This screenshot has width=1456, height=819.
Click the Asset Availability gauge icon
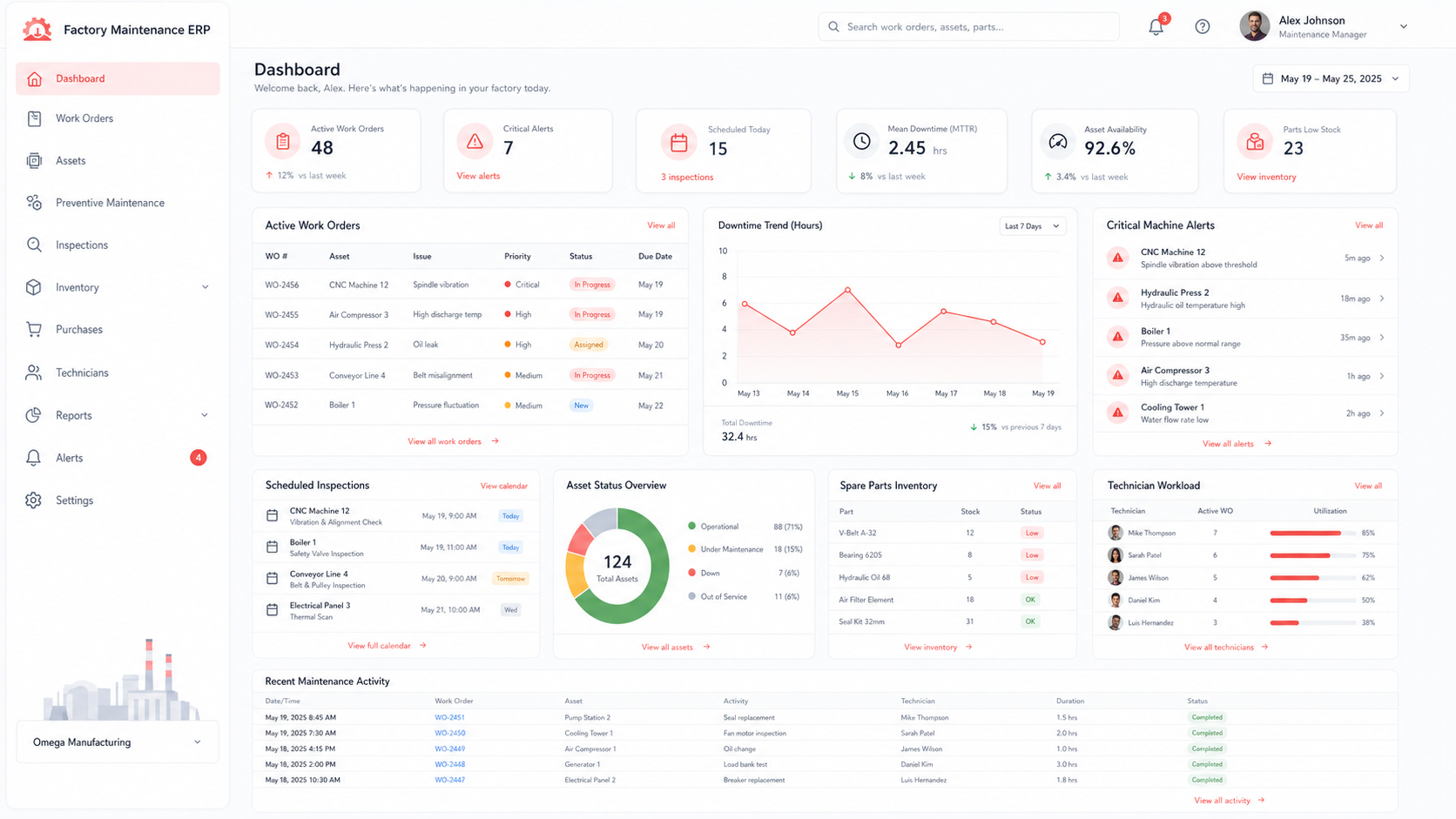[x=1057, y=141]
